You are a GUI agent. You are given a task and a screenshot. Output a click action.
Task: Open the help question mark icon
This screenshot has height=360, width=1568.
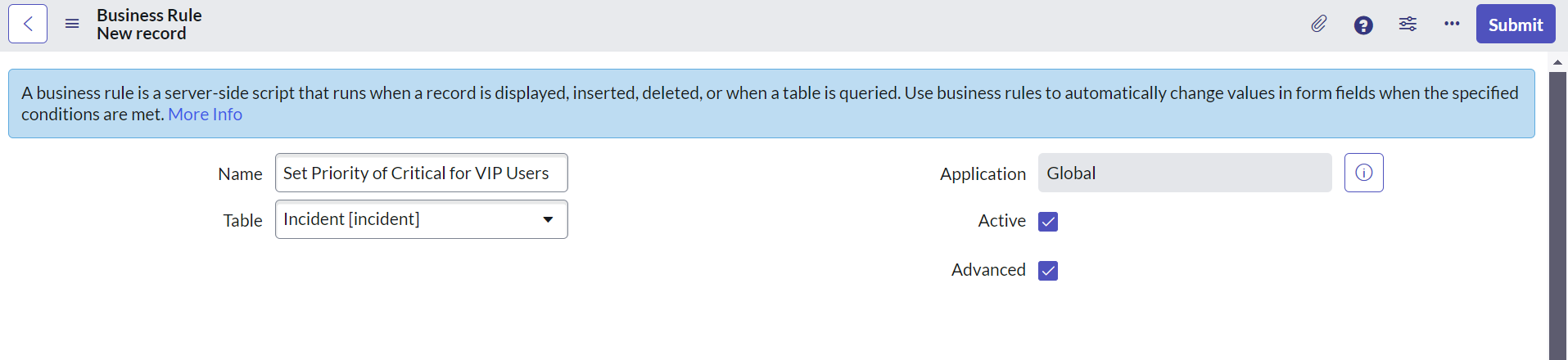[x=1363, y=25]
